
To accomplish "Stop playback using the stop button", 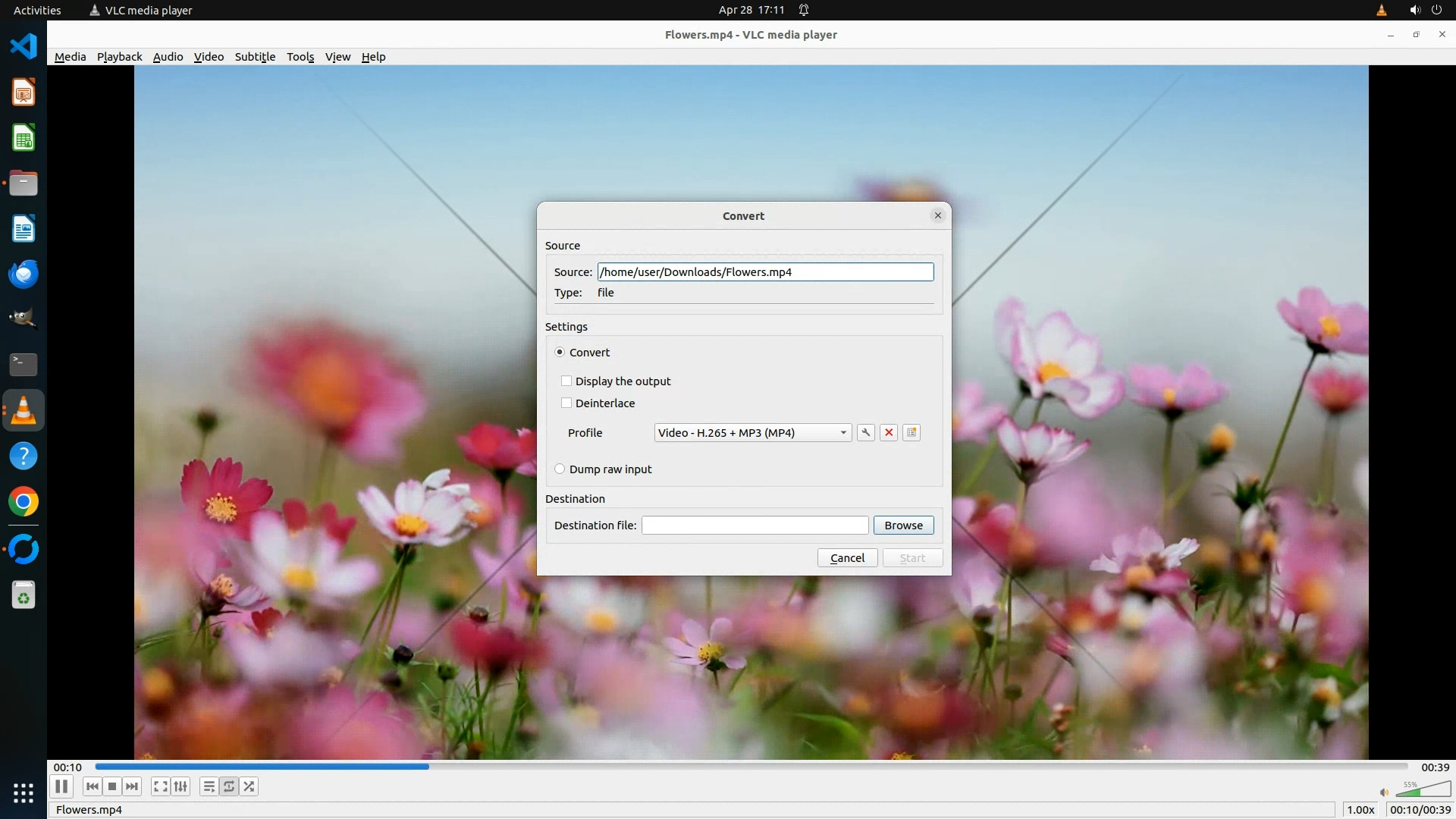I will pyautogui.click(x=112, y=786).
